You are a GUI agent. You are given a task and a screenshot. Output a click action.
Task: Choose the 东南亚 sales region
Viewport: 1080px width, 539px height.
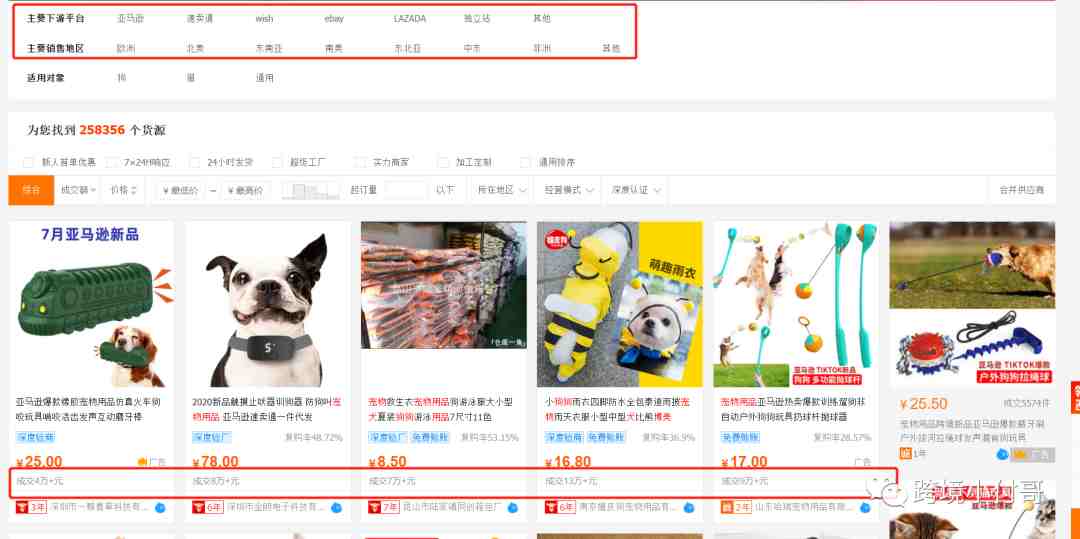click(269, 48)
